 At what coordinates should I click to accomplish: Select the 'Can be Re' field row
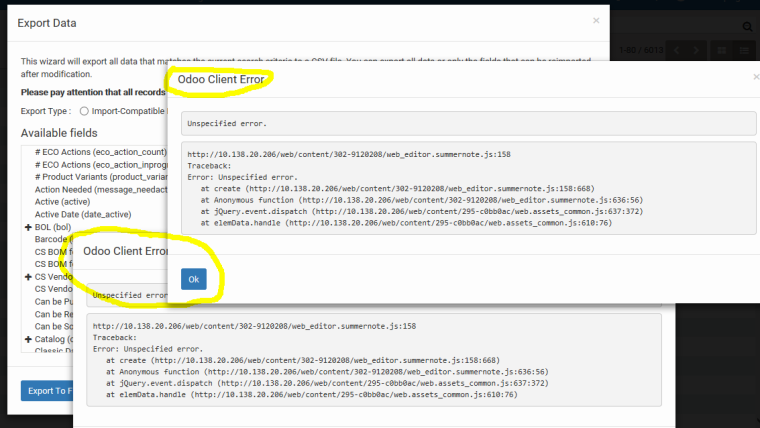(x=54, y=314)
